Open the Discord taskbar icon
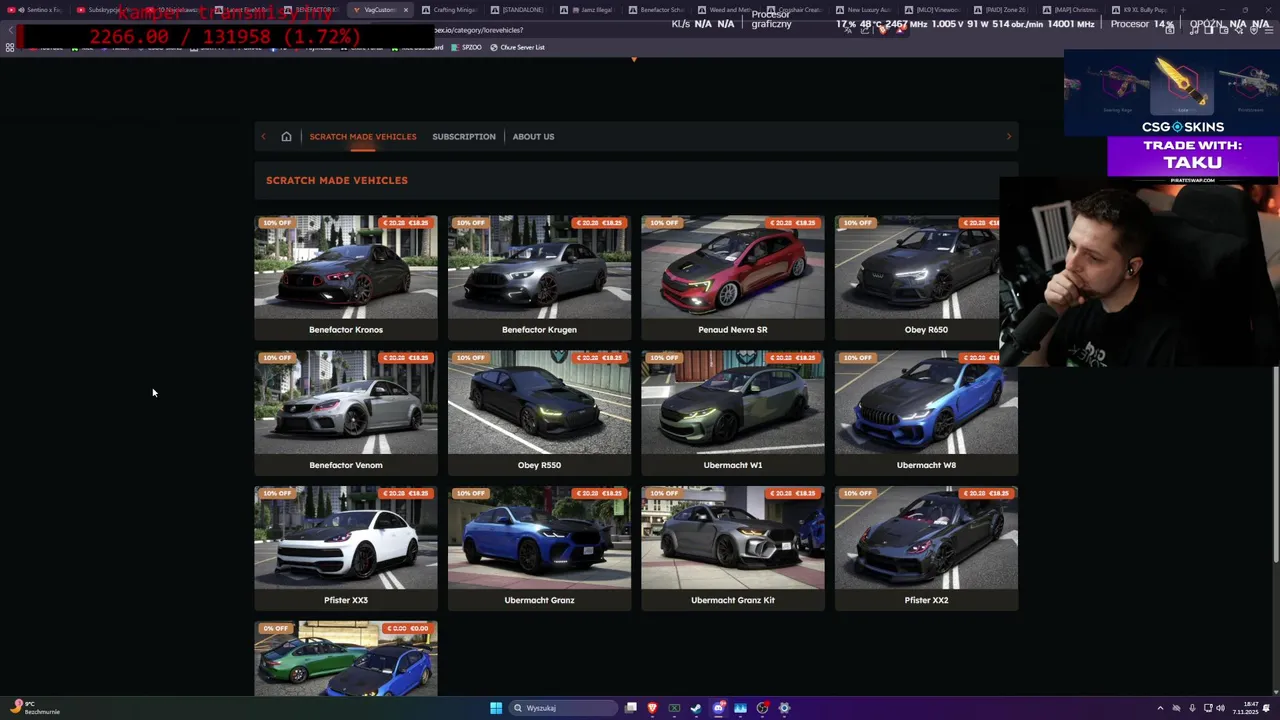Image resolution: width=1280 pixels, height=720 pixels. click(x=718, y=708)
